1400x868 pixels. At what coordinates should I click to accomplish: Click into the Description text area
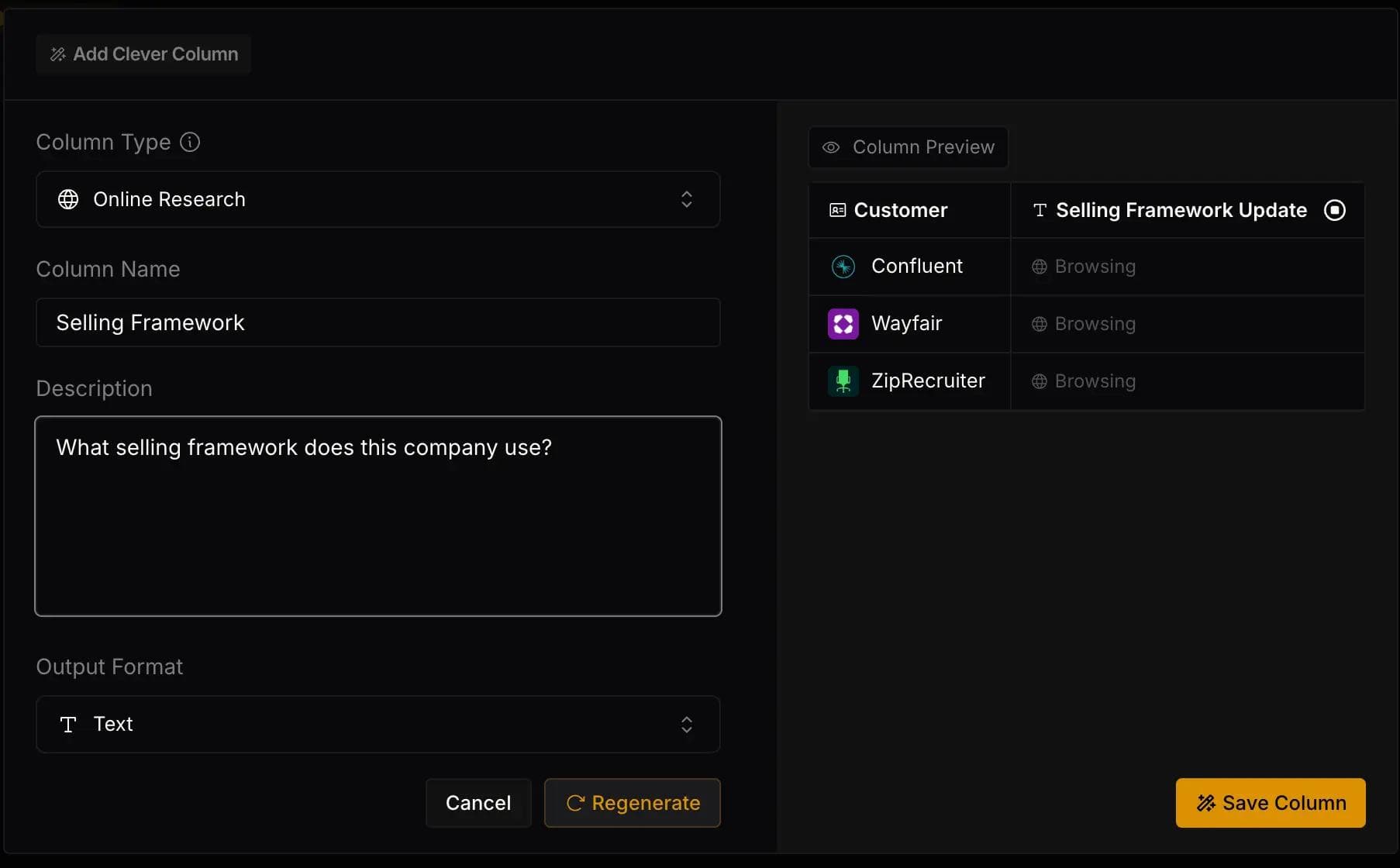point(378,516)
